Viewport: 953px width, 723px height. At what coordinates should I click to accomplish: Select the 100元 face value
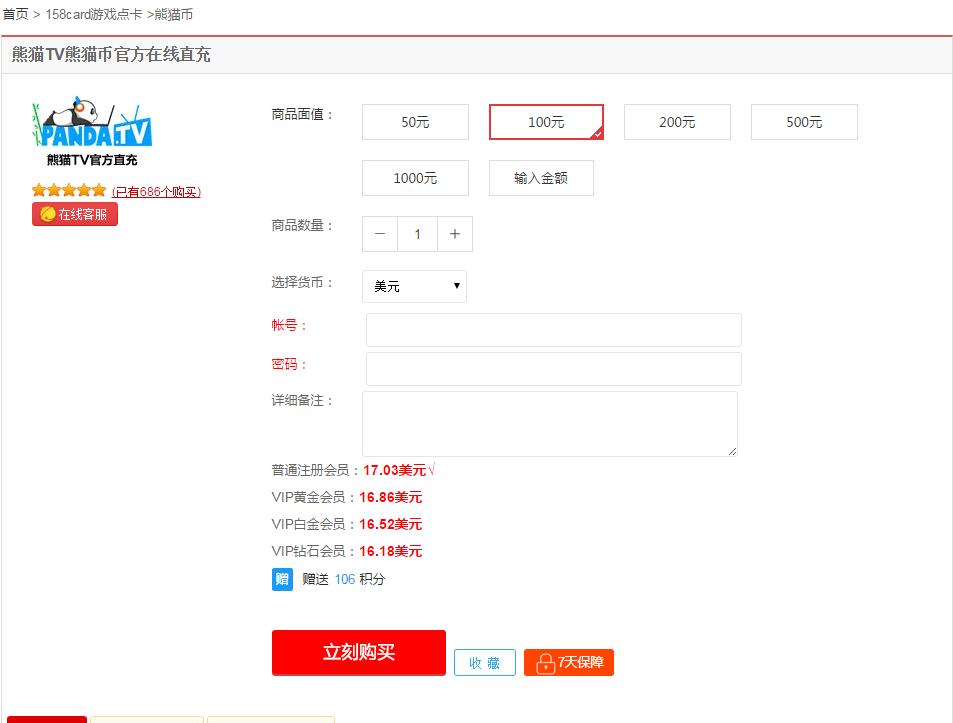(546, 122)
